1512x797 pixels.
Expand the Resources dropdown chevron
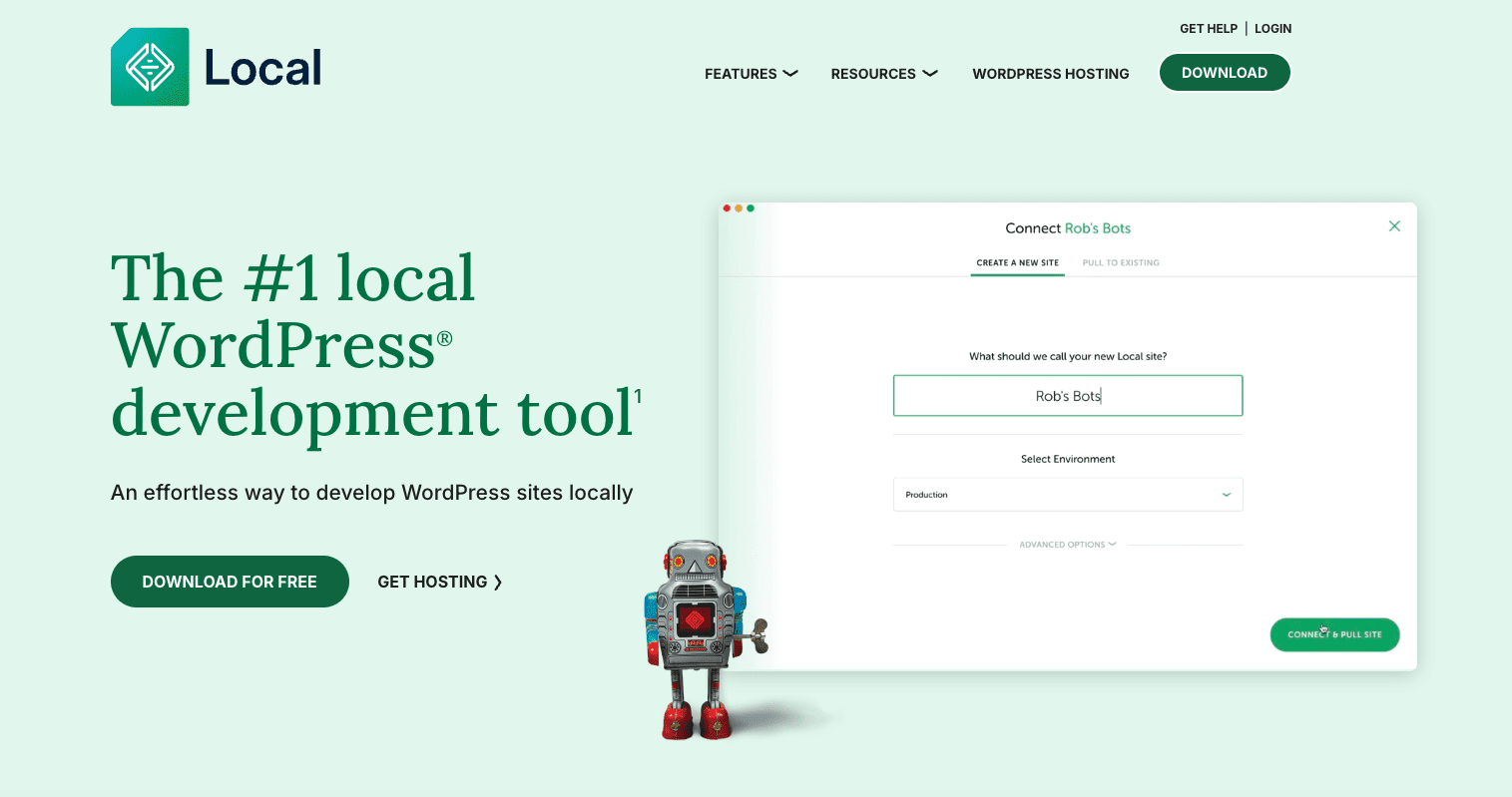930,73
